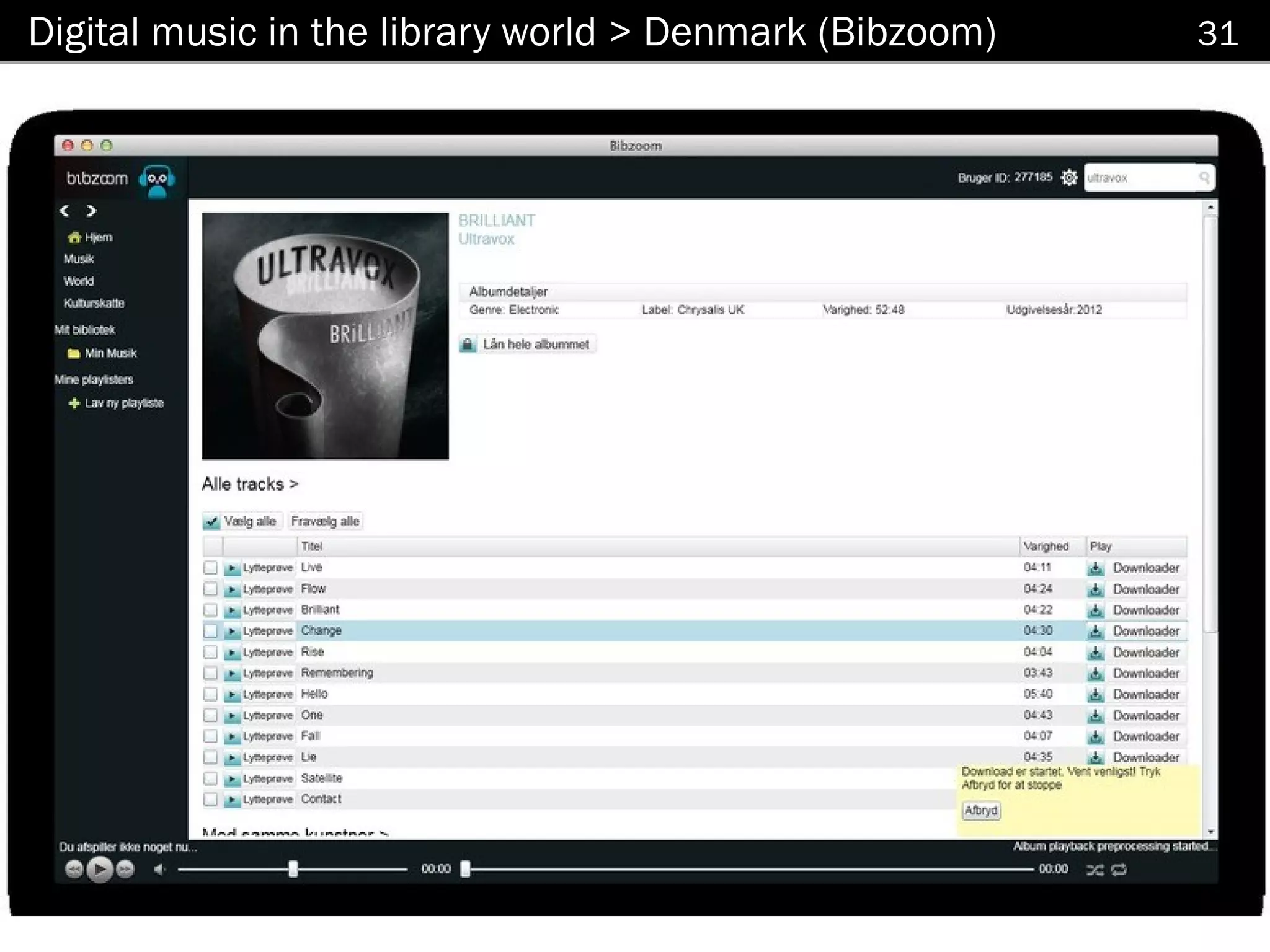Check the box for track Remembering
The height and width of the screenshot is (952, 1270).
[211, 673]
